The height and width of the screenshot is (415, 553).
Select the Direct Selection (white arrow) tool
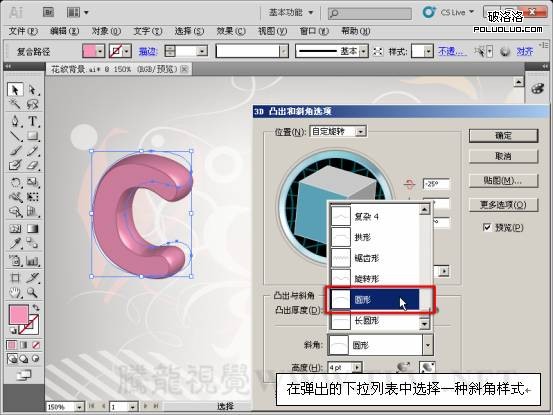[x=32, y=90]
